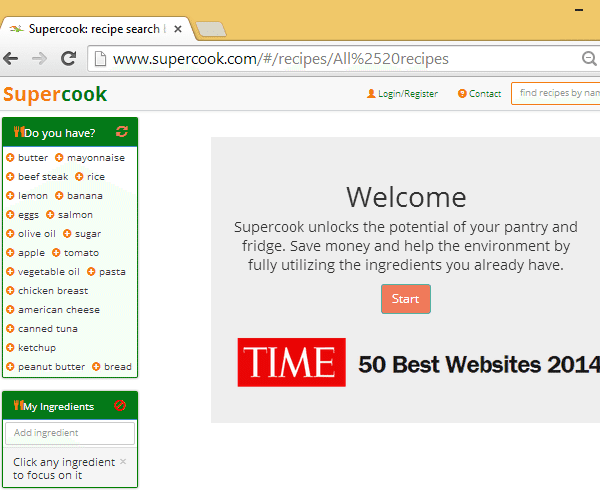Screen dimensions: 600x491
Task: Add lemon with its plus icon
Action: pos(10,196)
